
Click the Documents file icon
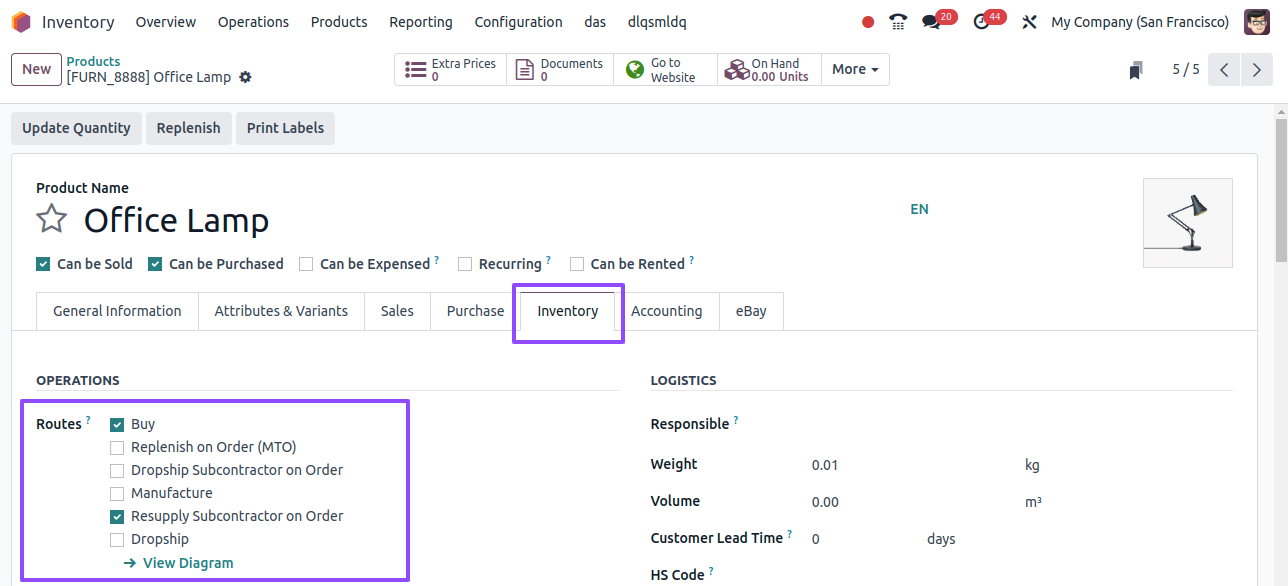coord(524,70)
